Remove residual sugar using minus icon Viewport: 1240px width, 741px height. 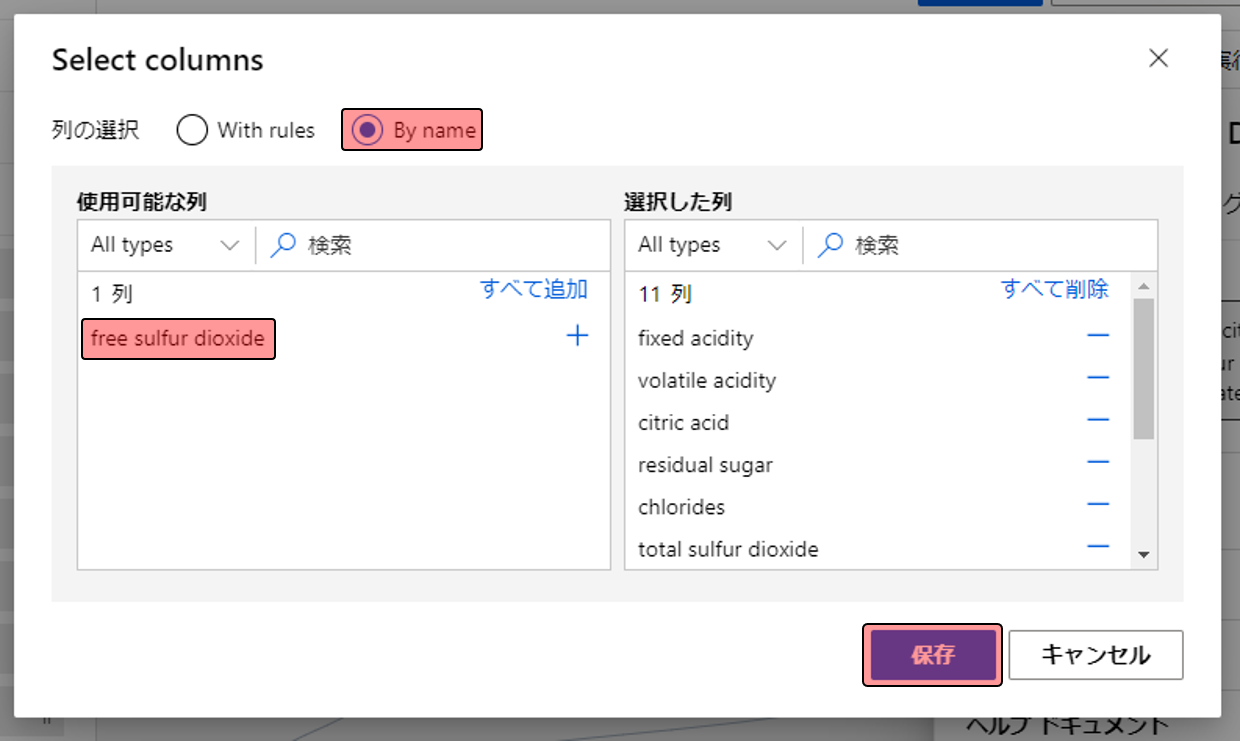click(1098, 461)
